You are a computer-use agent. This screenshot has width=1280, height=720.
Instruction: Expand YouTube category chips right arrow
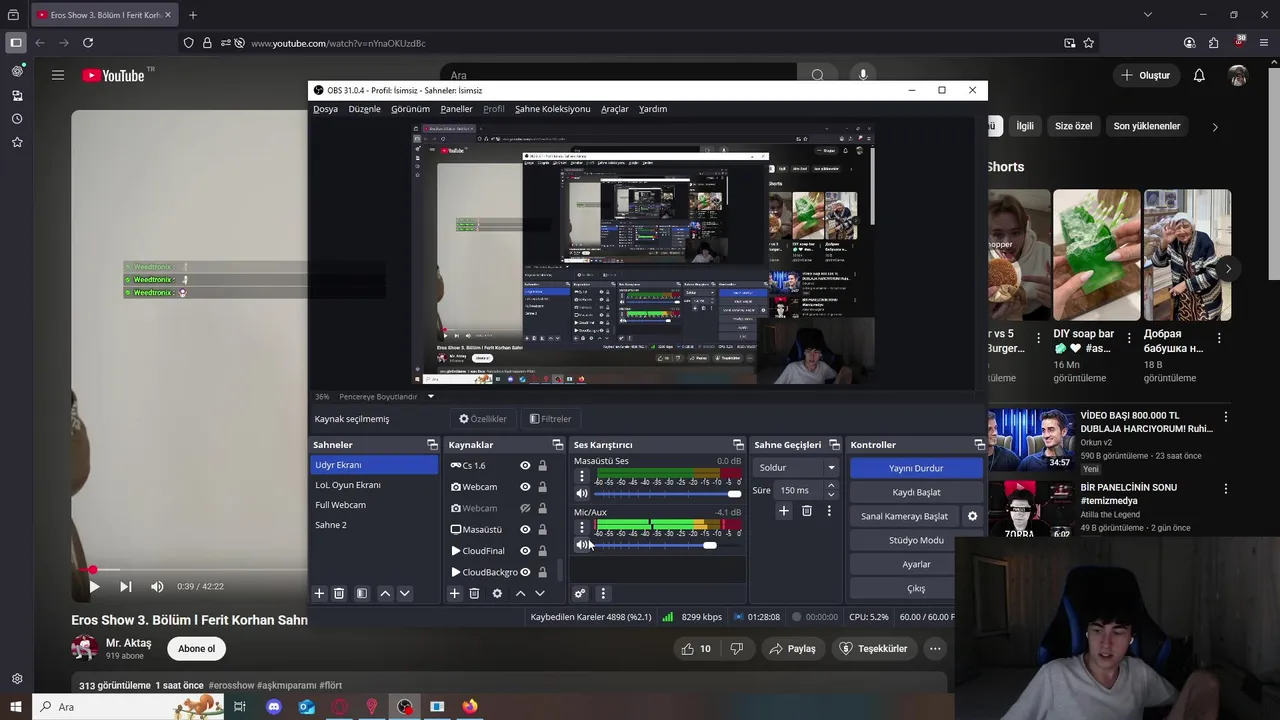pos(1215,127)
